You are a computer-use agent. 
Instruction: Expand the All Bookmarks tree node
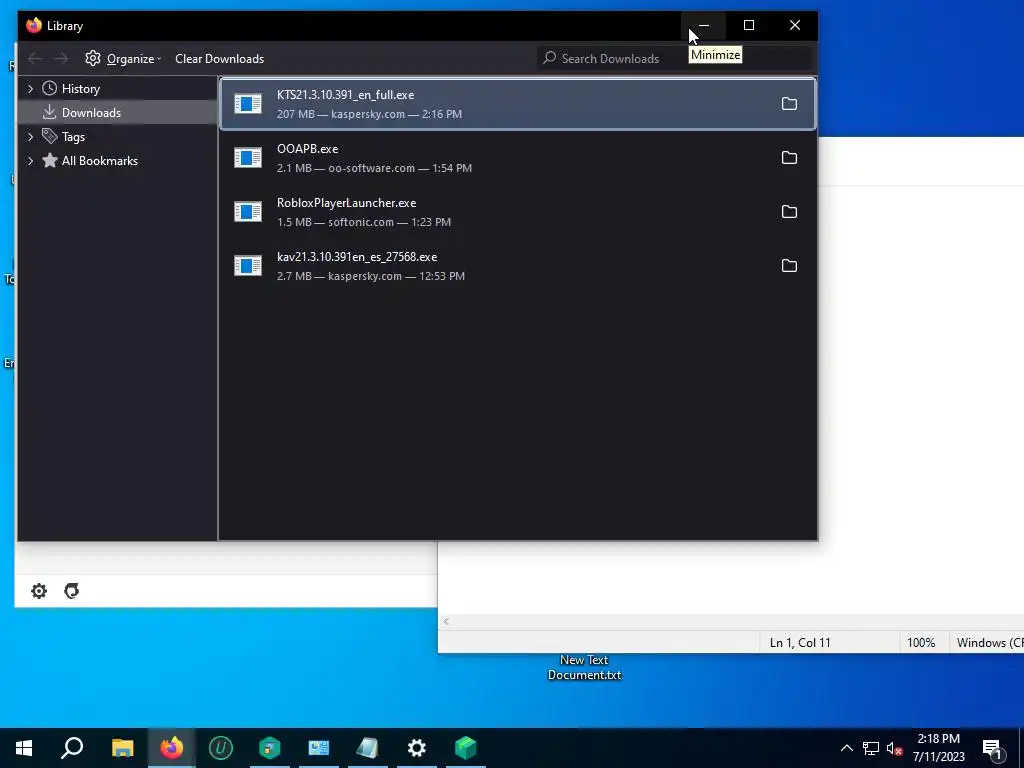(x=30, y=161)
